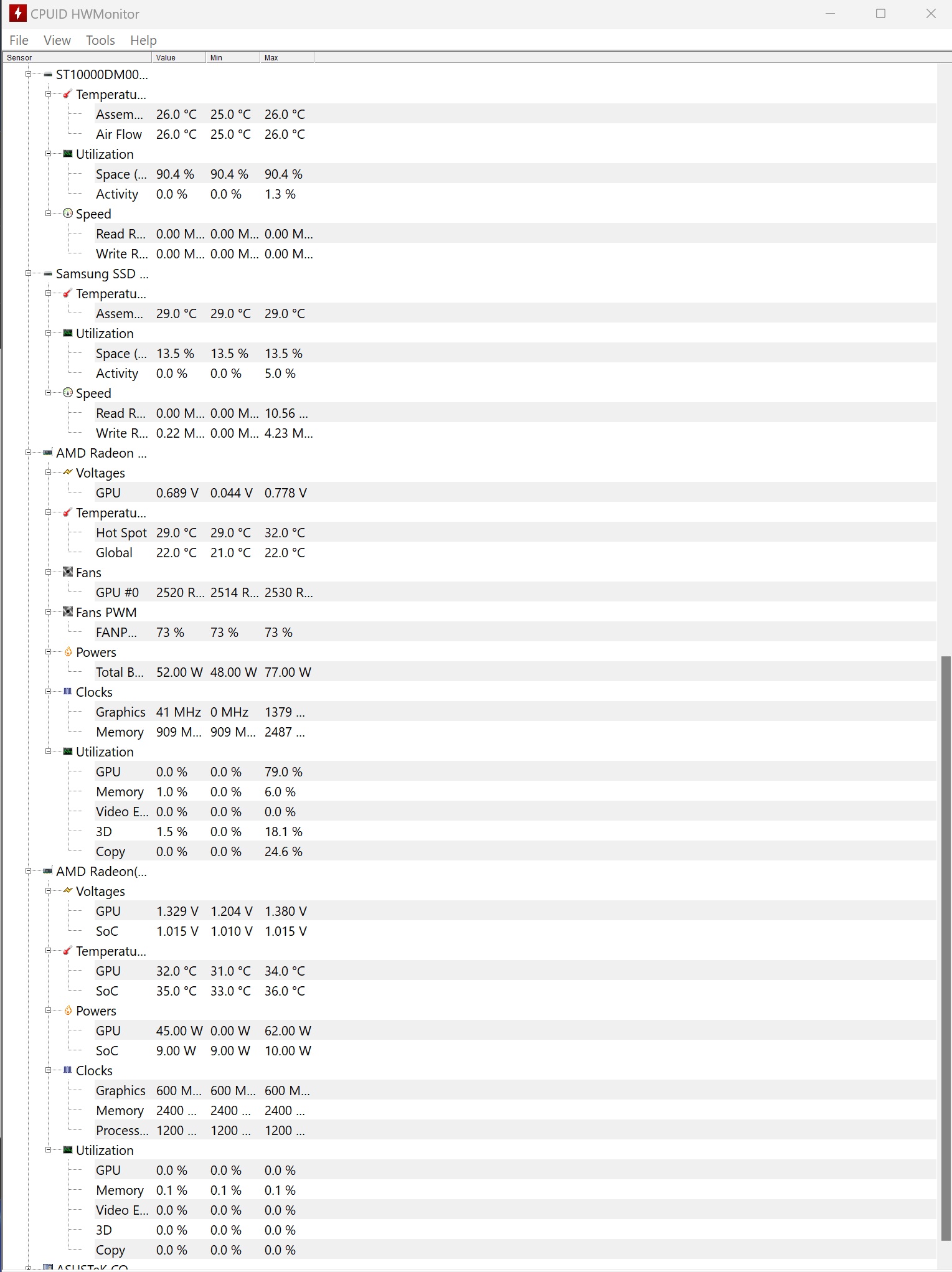Click ST10000DM00 Utilization chip icon

(68, 154)
